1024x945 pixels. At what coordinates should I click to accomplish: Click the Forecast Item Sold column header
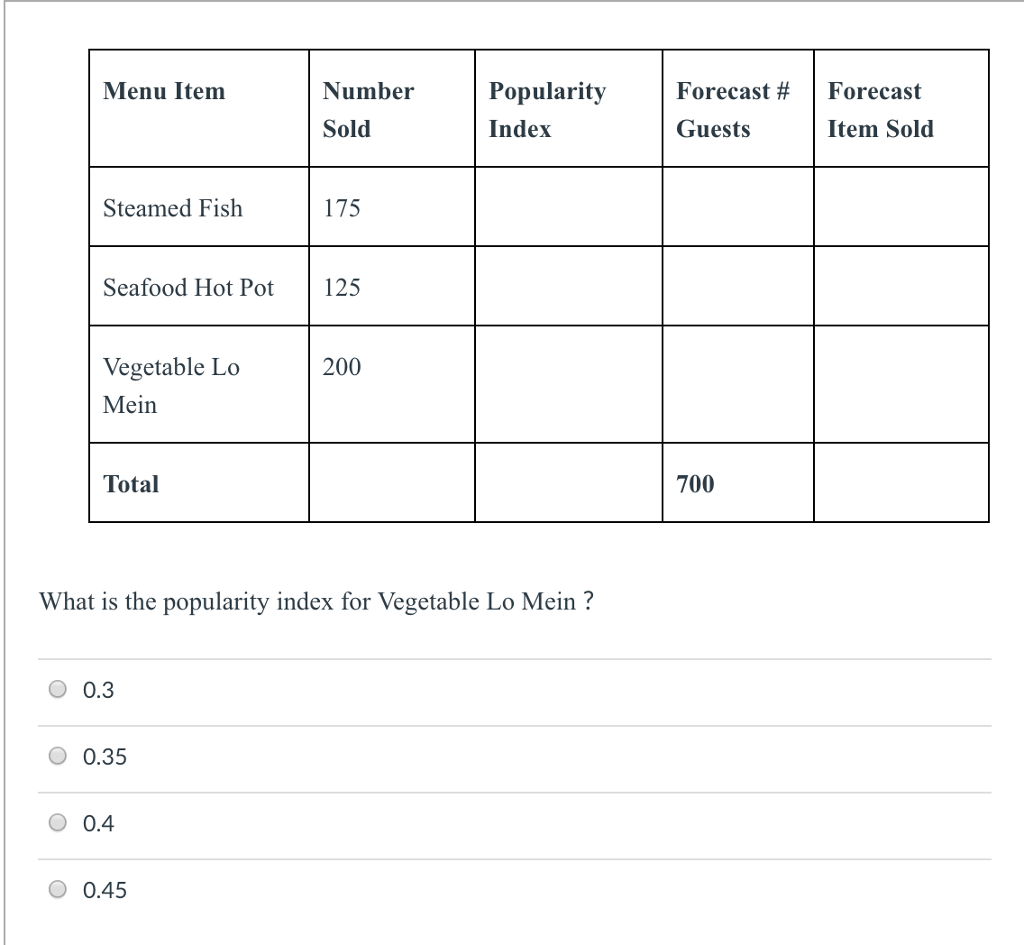click(x=881, y=109)
